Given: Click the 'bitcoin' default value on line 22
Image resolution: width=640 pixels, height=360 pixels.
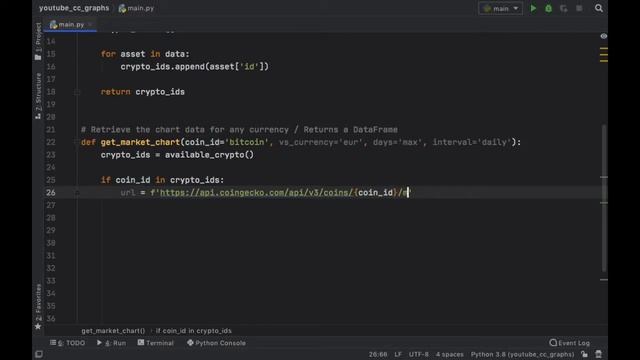Looking at the screenshot, I should (247, 142).
